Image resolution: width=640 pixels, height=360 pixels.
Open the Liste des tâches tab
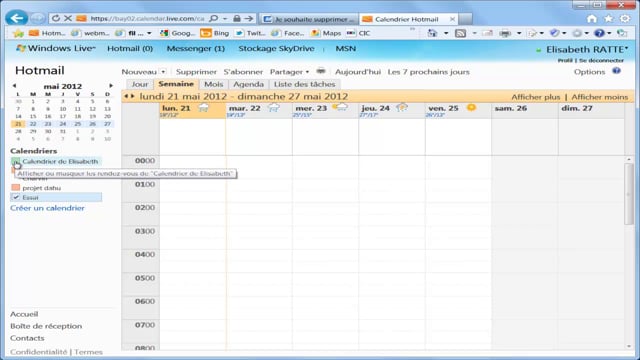click(304, 84)
